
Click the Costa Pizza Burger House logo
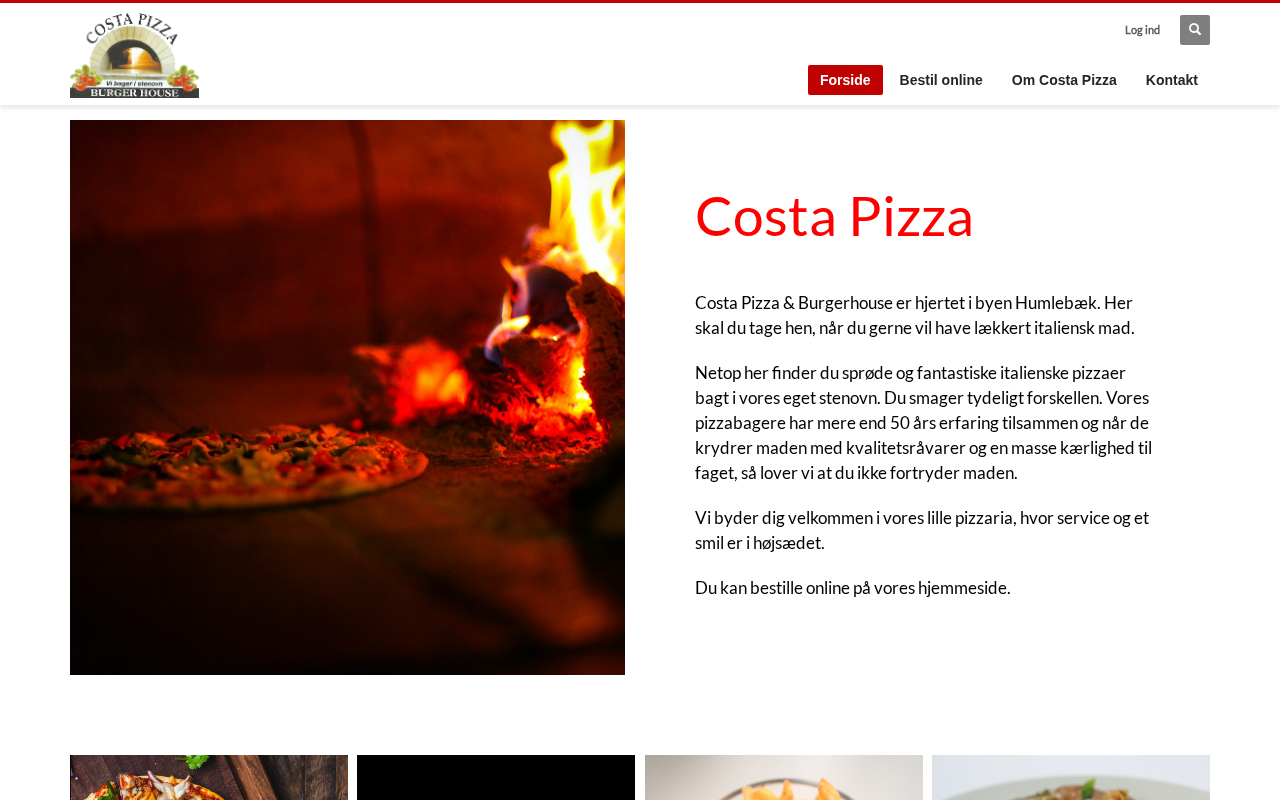tap(134, 55)
